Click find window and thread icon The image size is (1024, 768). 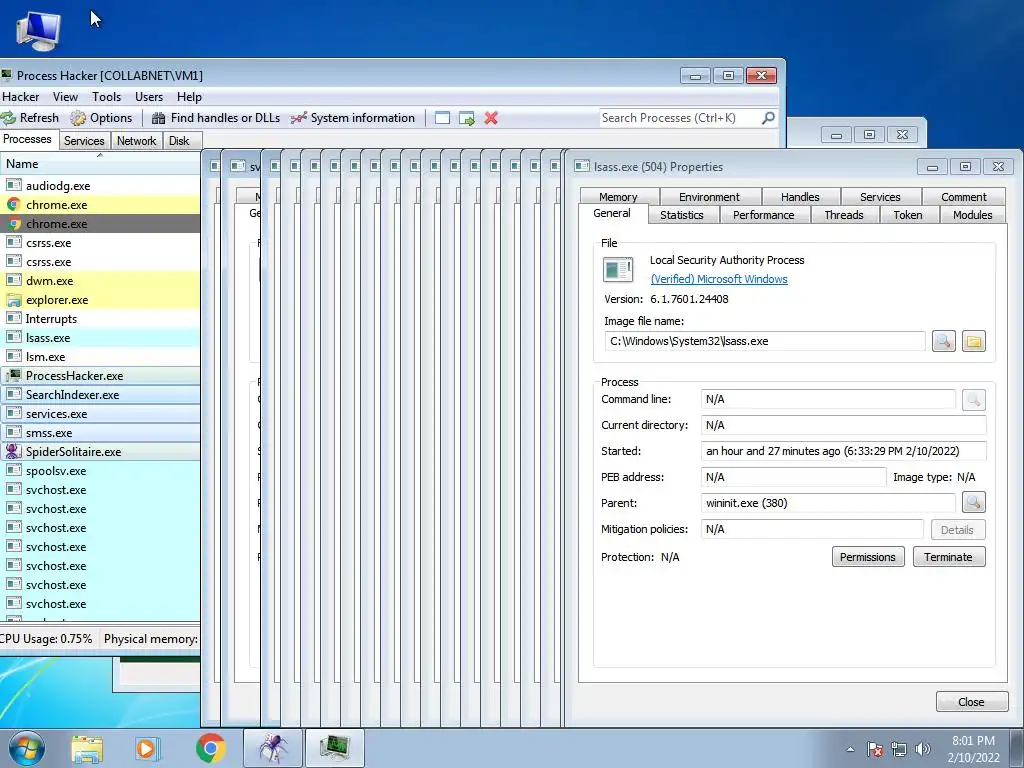[x=466, y=118]
